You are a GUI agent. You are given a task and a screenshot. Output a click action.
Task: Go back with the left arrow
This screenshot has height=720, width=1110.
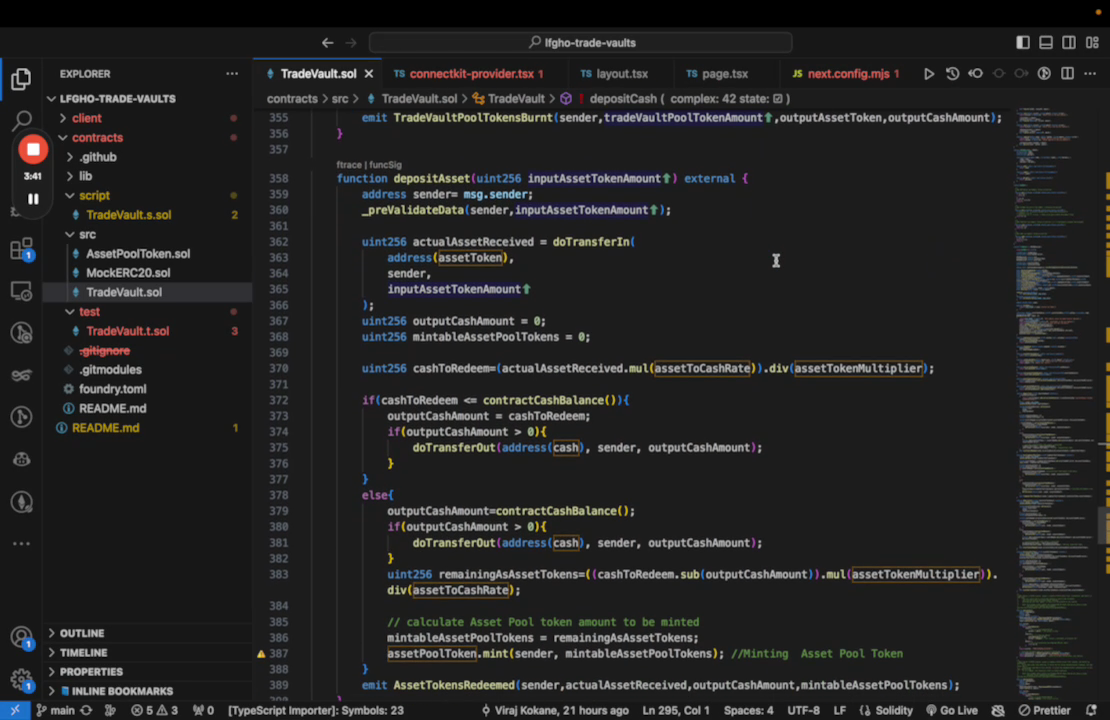[x=327, y=42]
